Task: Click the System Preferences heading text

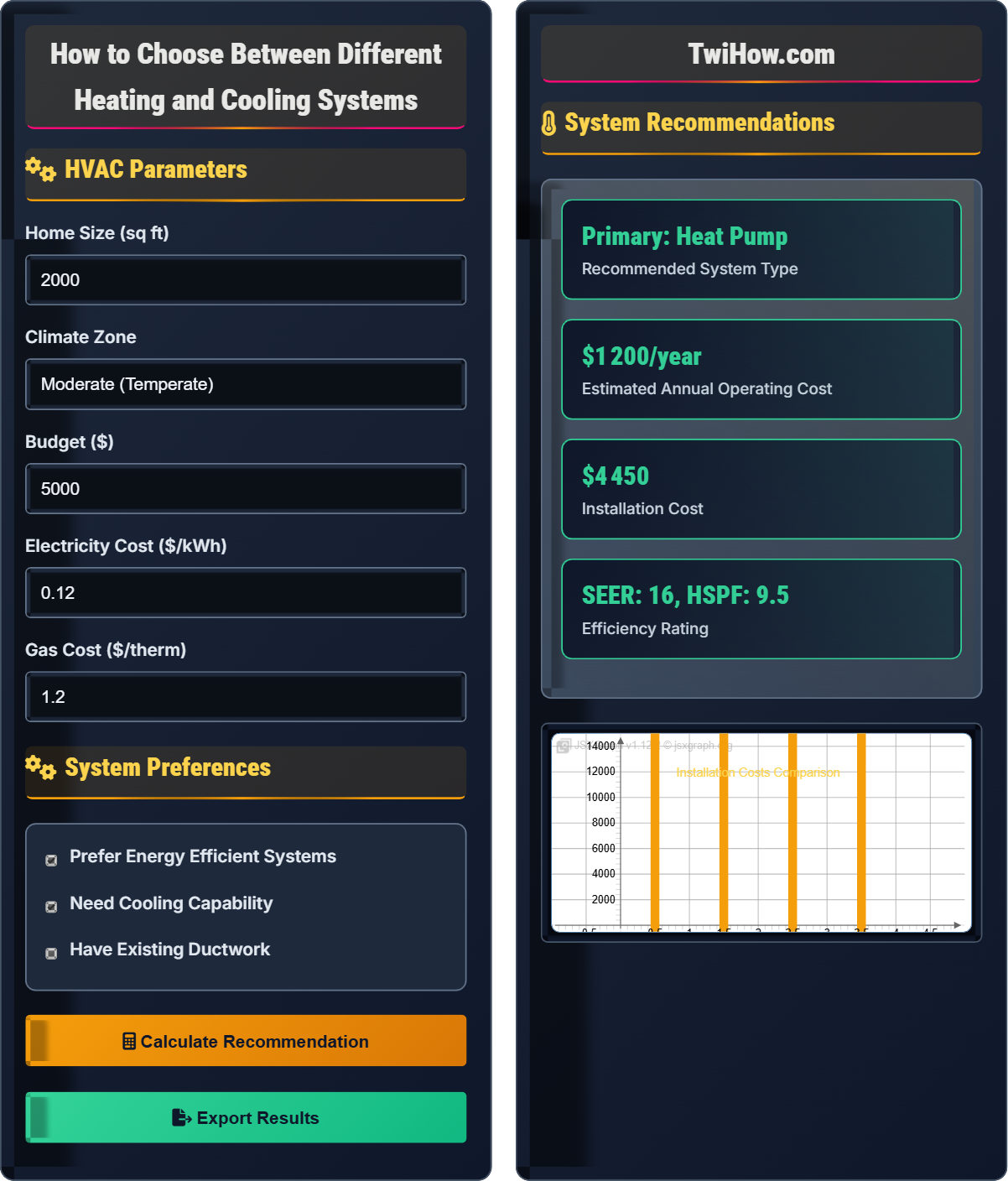Action: [x=168, y=767]
